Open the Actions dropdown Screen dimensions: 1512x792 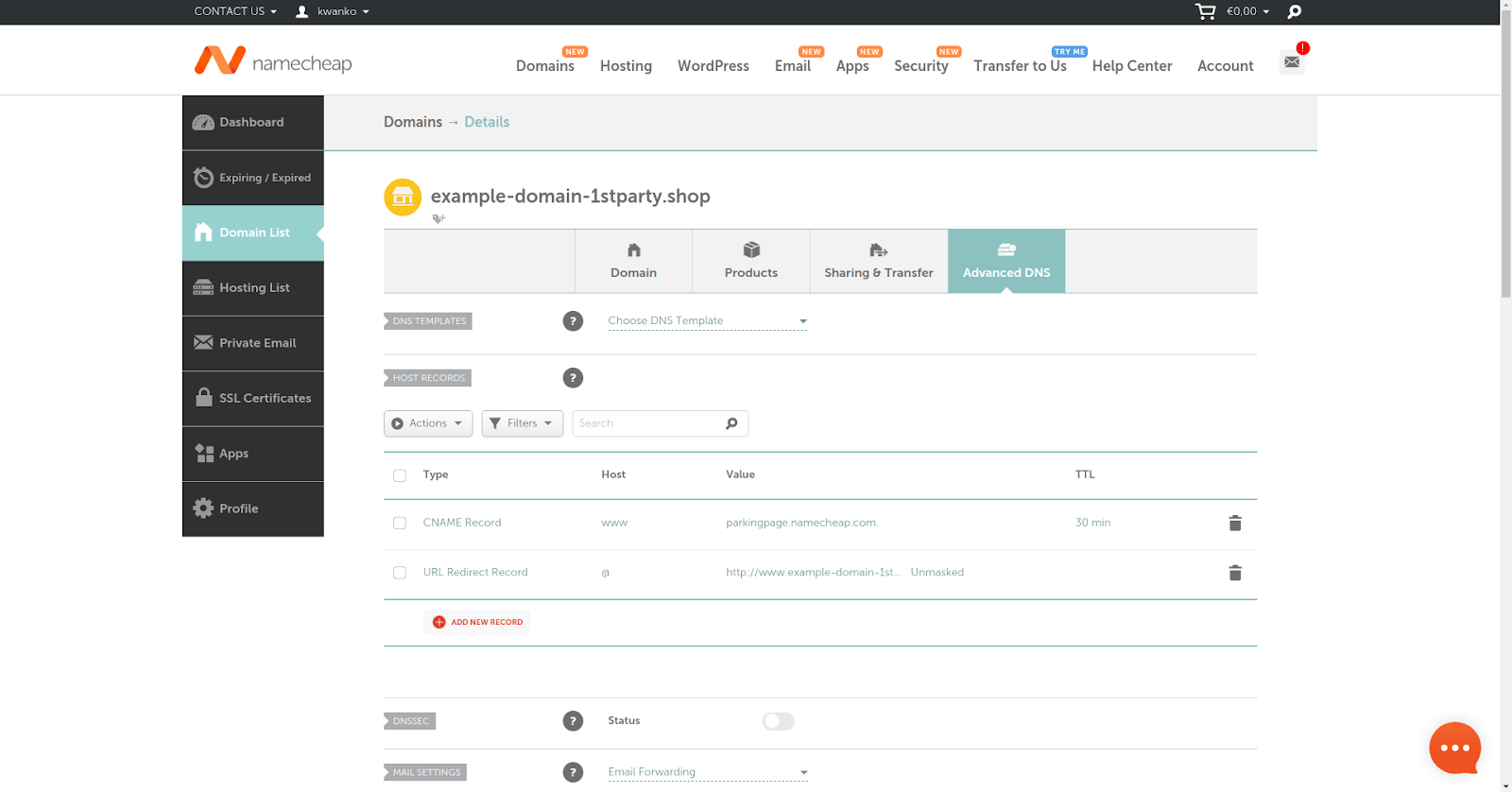coord(427,423)
